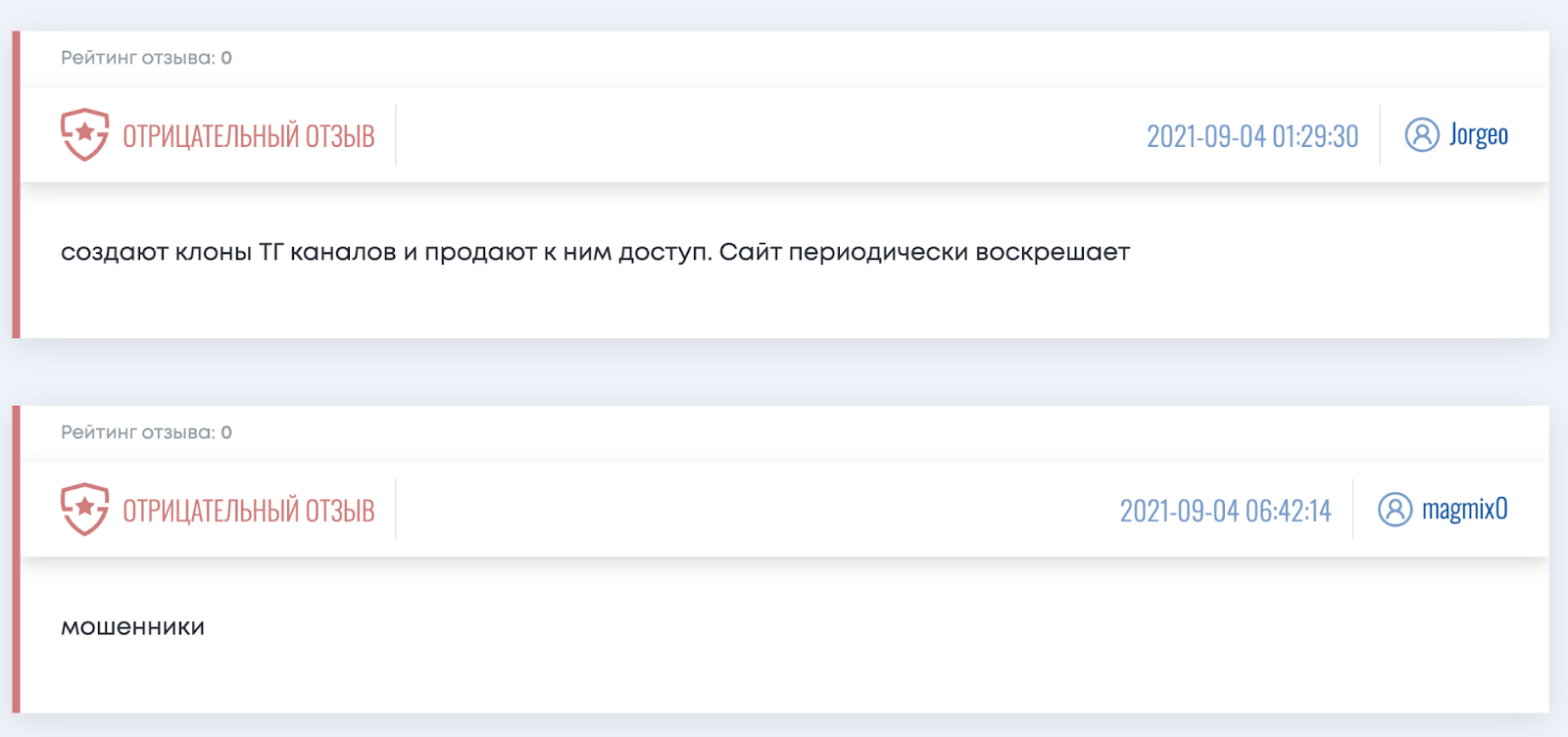Click the divider between timestamp and magmix0
The image size is (1568, 737).
pyautogui.click(x=1352, y=509)
